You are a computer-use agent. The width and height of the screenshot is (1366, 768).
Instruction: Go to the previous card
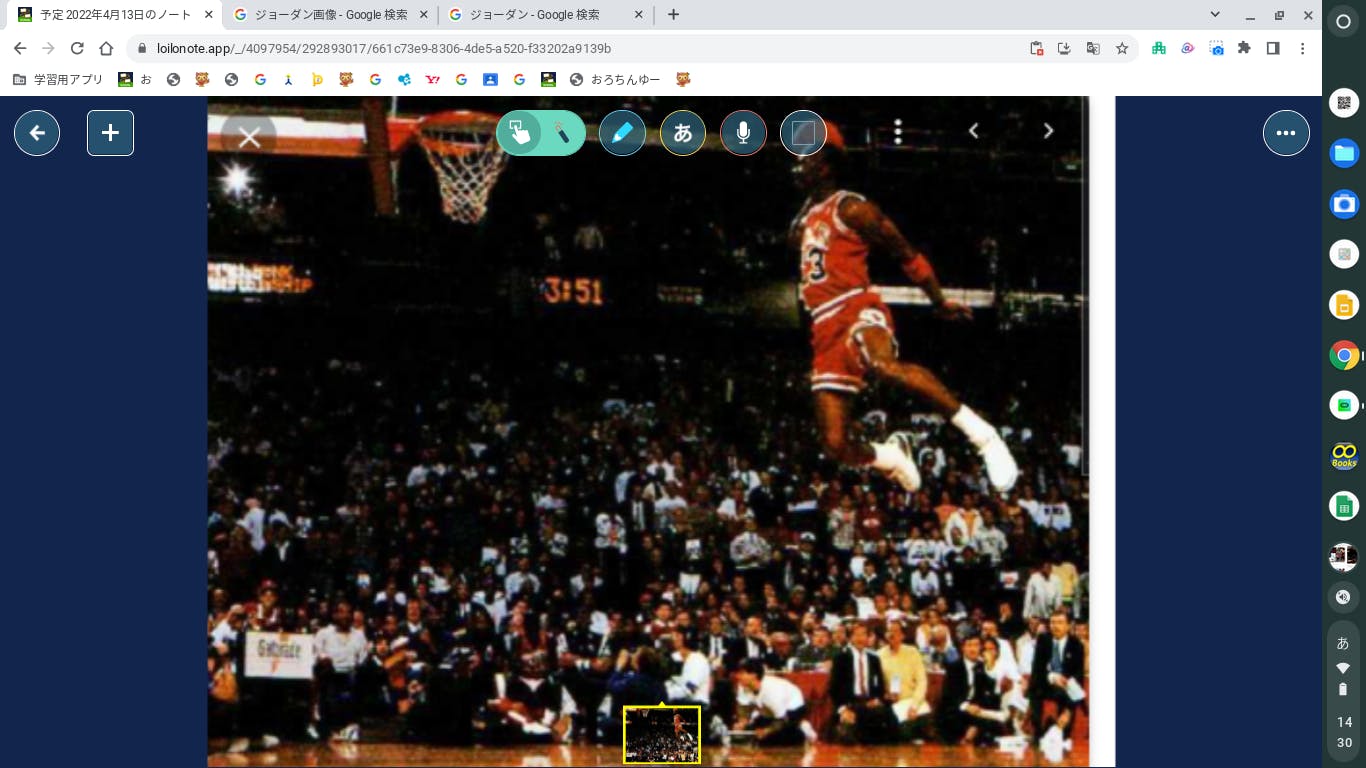click(x=973, y=131)
